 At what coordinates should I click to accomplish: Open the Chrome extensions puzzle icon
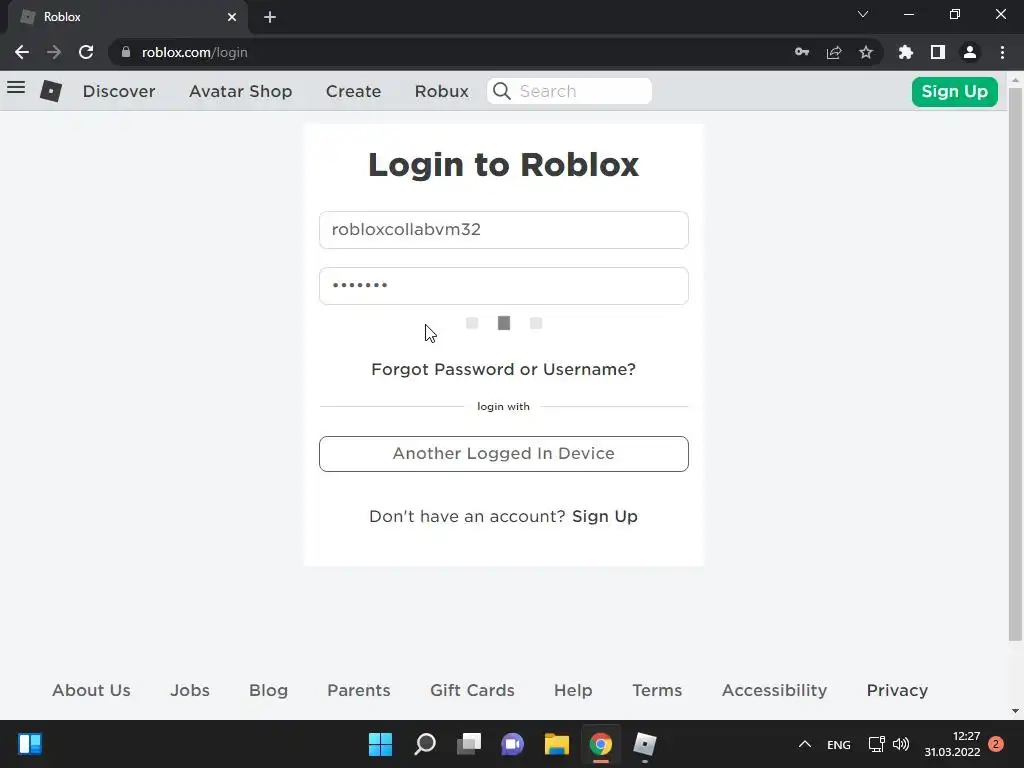tap(906, 52)
